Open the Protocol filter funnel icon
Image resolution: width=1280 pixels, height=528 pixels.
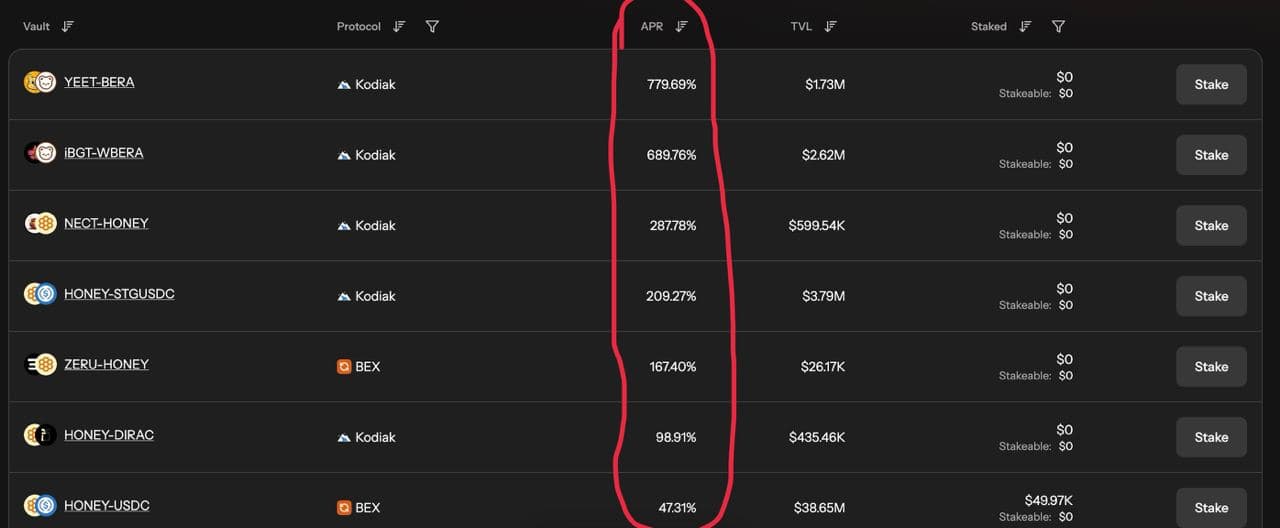click(432, 26)
